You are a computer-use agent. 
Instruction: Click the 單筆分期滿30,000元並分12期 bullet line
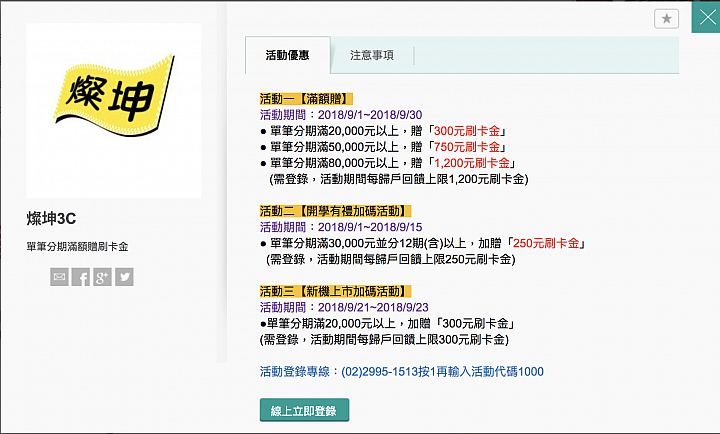(422, 243)
